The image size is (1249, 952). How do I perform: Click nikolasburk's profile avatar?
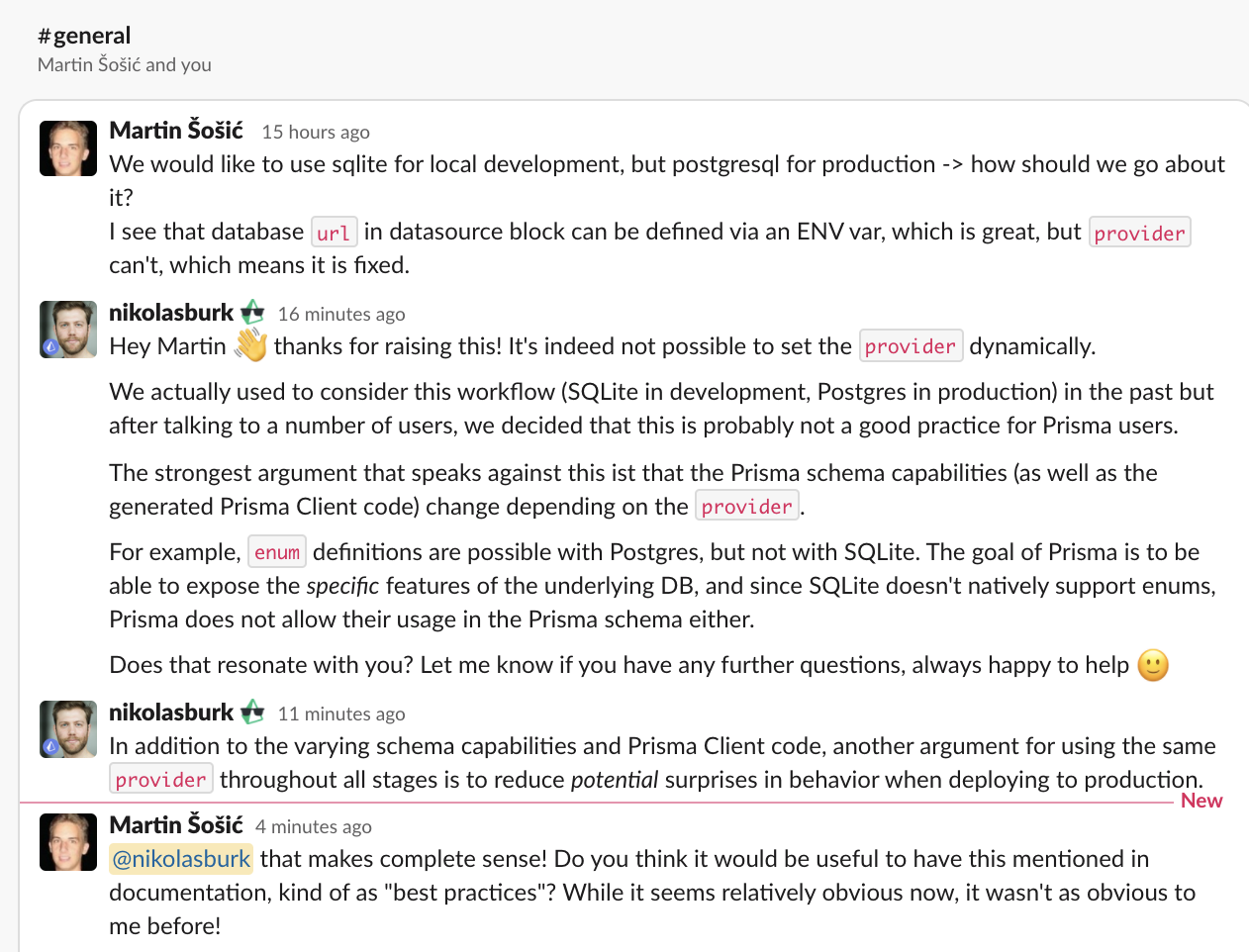click(67, 329)
